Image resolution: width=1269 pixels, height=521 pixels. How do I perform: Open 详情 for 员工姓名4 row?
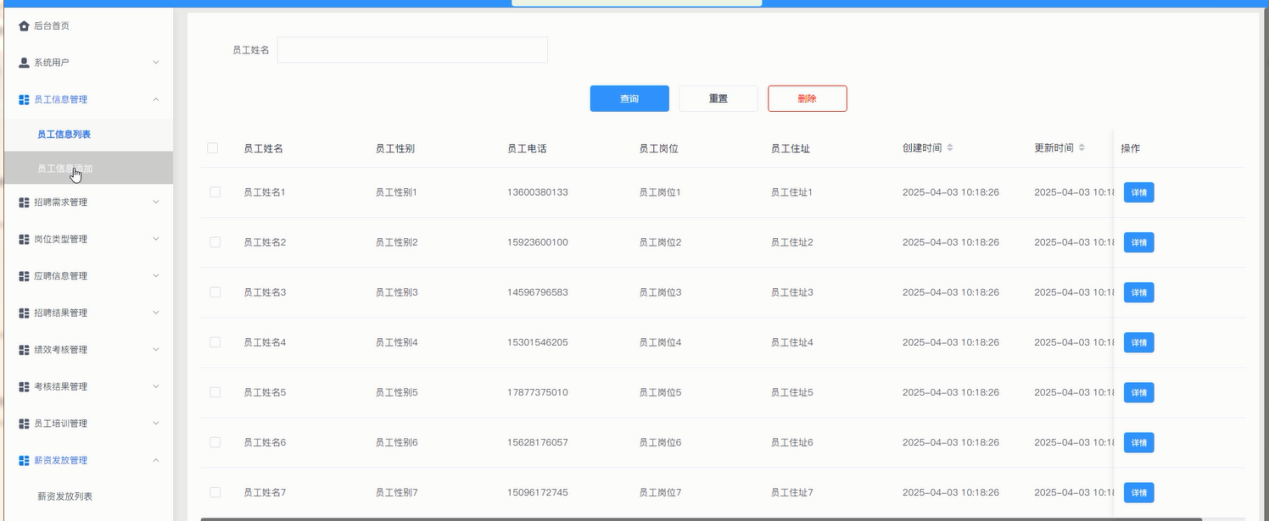[x=1139, y=342]
